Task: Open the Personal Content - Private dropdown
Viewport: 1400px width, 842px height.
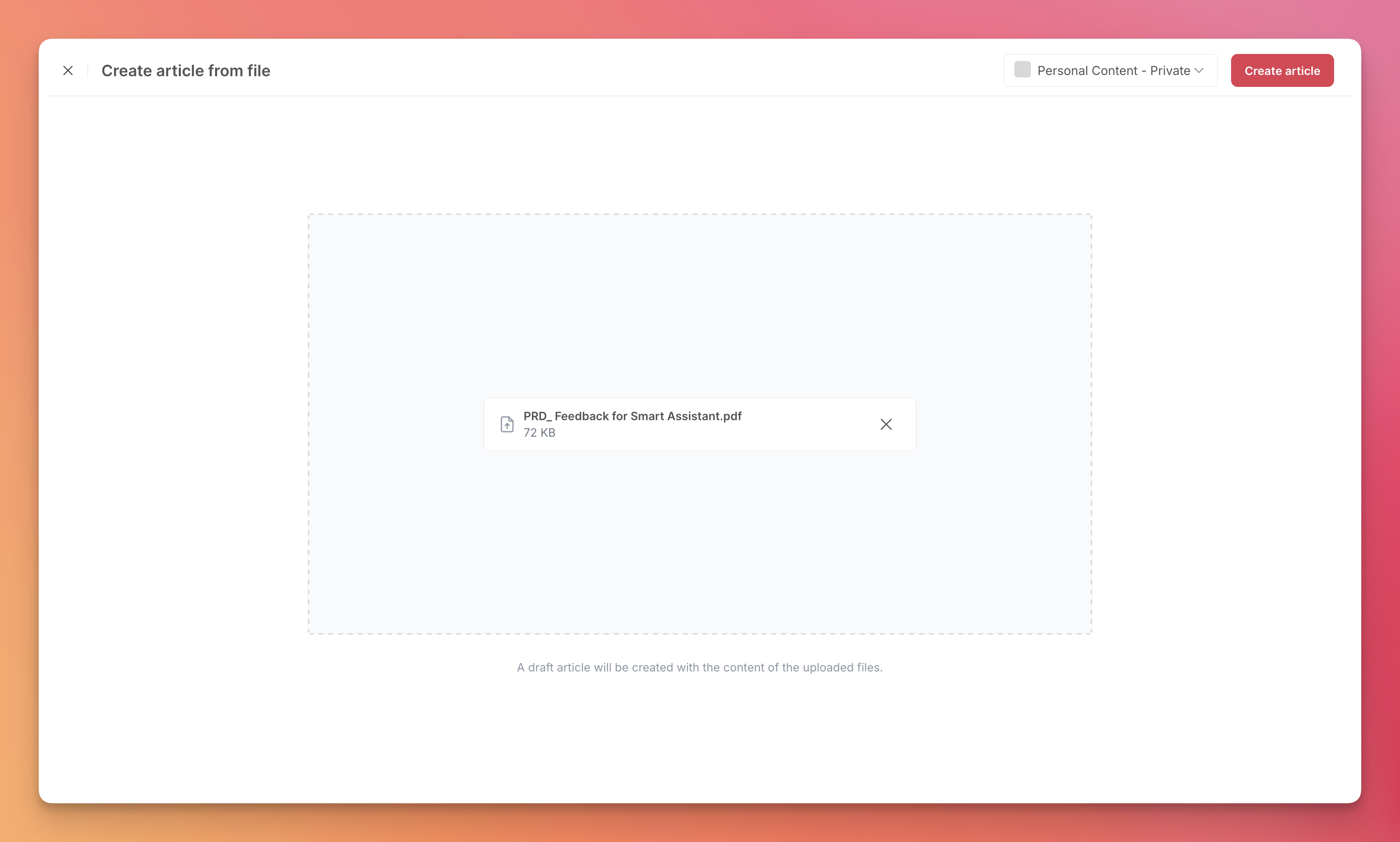Action: (1110, 70)
